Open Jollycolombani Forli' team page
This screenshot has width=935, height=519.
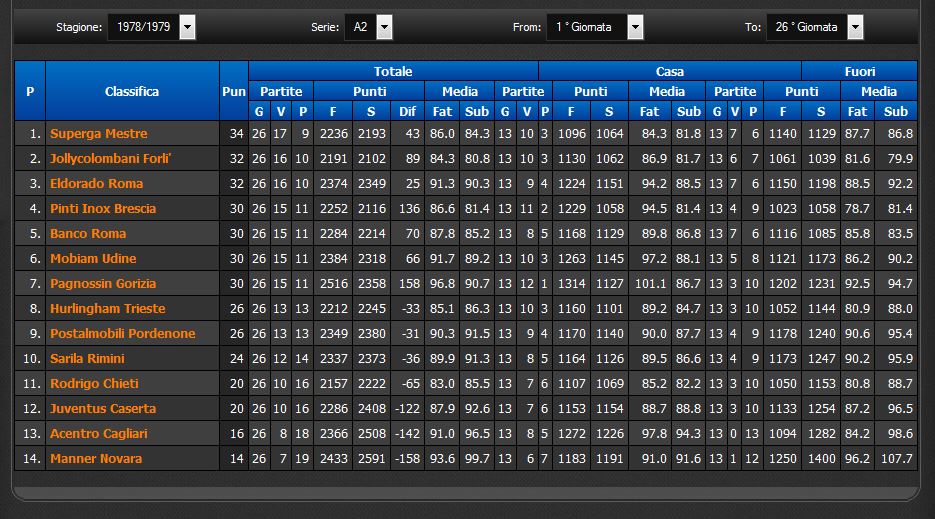click(x=110, y=159)
